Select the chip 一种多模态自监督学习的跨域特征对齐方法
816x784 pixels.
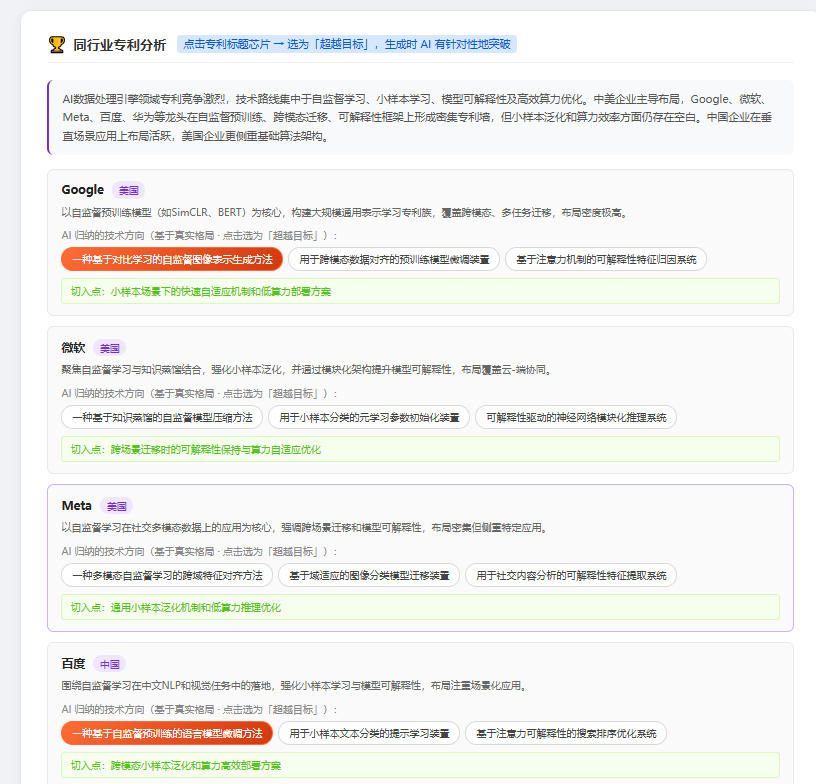pos(167,575)
